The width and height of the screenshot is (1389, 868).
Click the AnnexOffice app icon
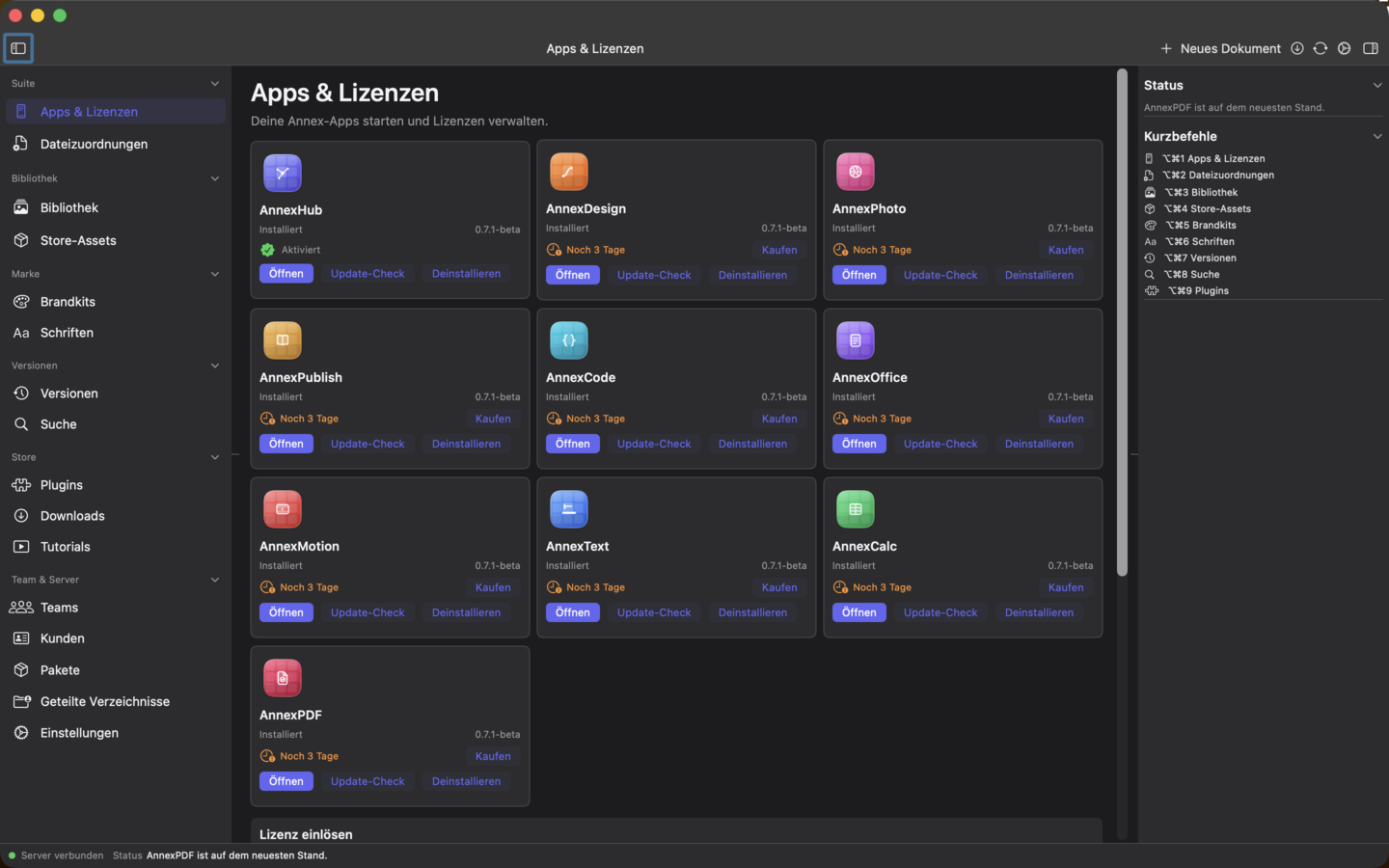click(x=856, y=340)
